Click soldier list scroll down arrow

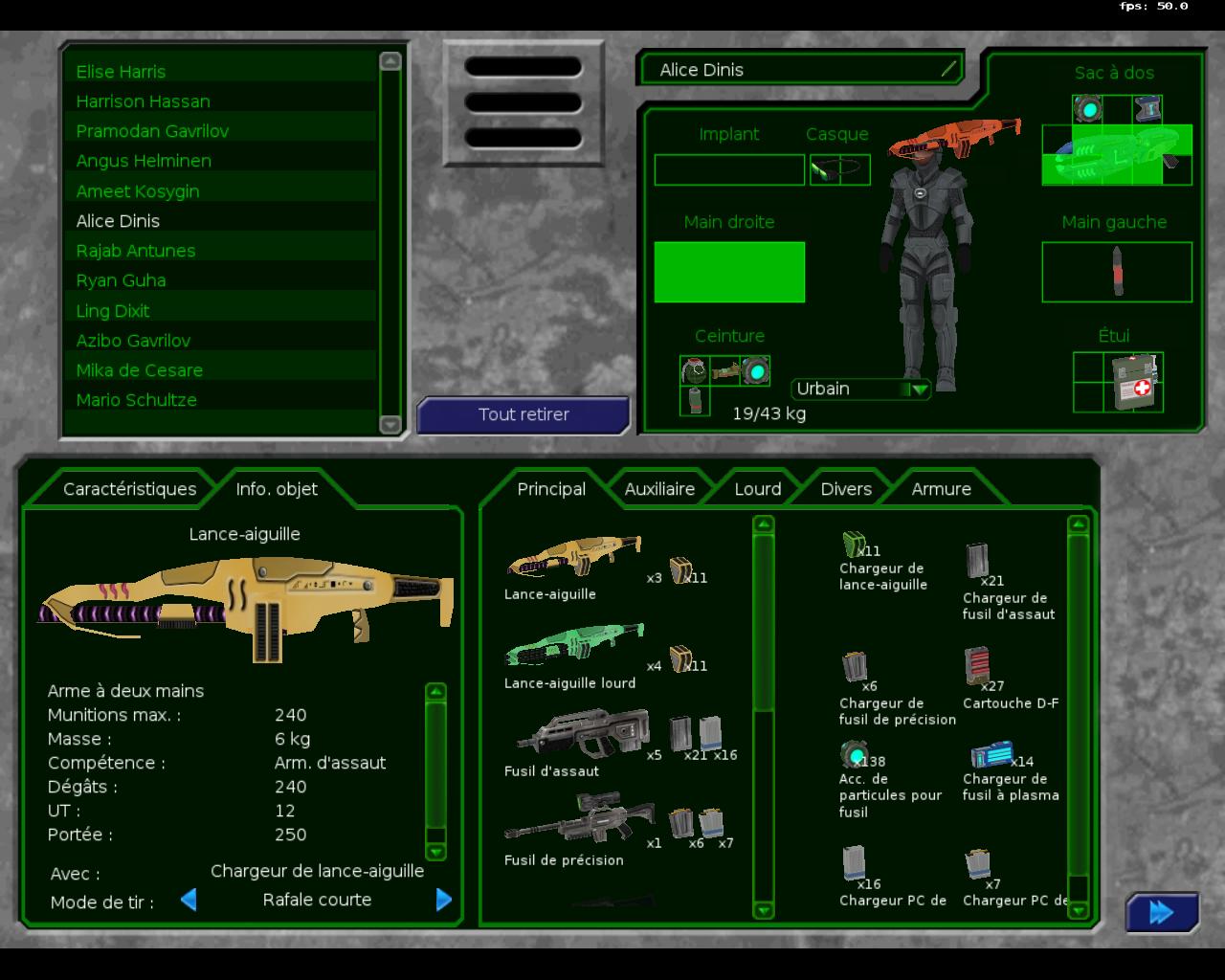pos(390,424)
